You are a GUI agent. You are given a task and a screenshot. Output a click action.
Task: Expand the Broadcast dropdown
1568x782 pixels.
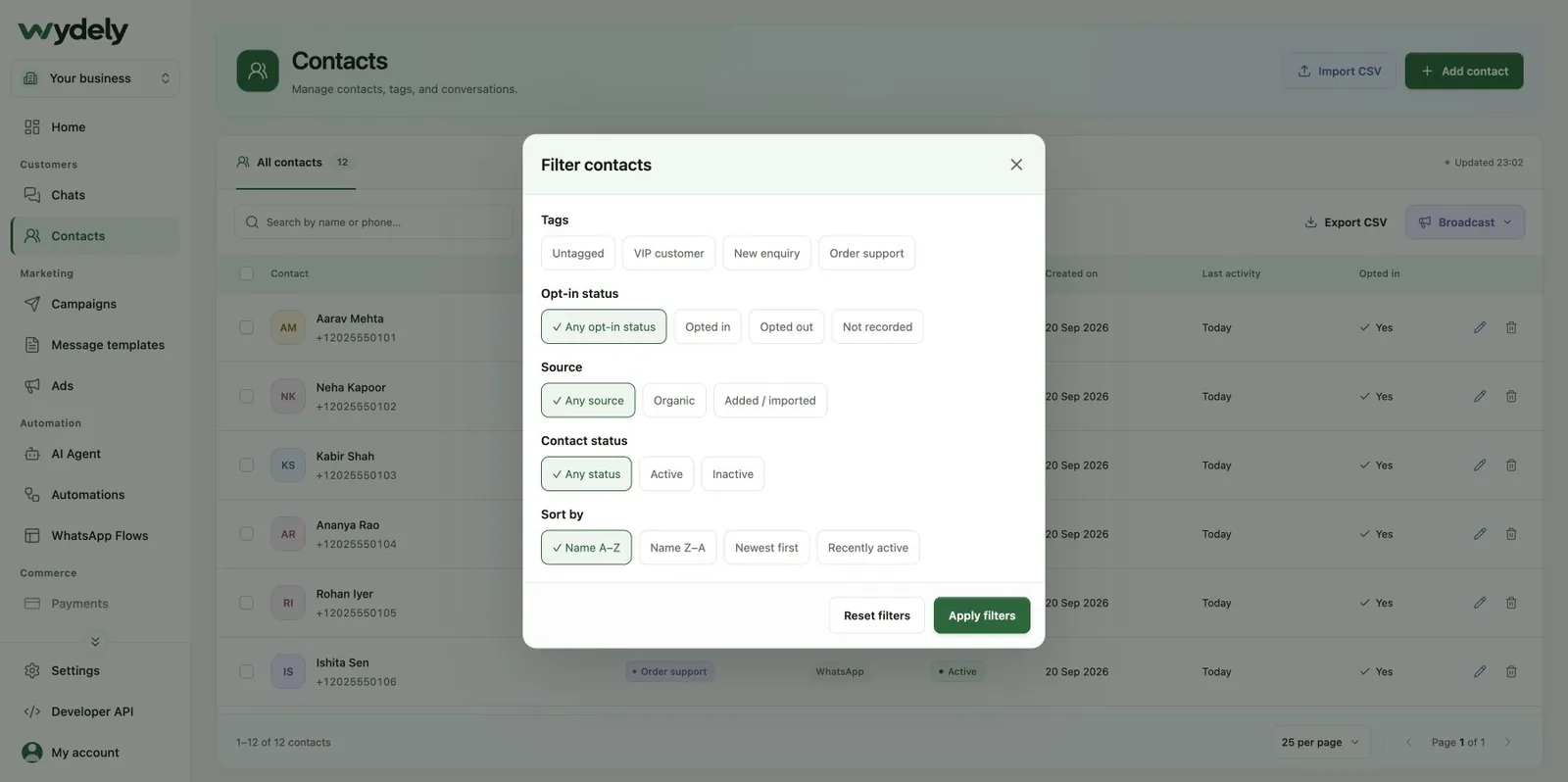tap(1465, 222)
